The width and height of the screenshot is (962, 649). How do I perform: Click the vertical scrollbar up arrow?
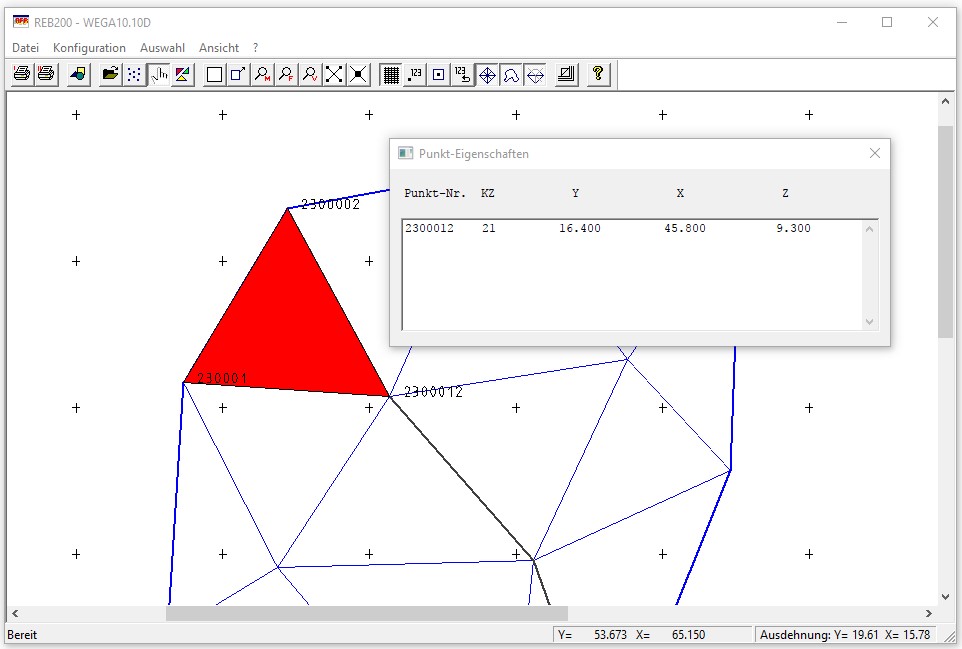point(945,101)
